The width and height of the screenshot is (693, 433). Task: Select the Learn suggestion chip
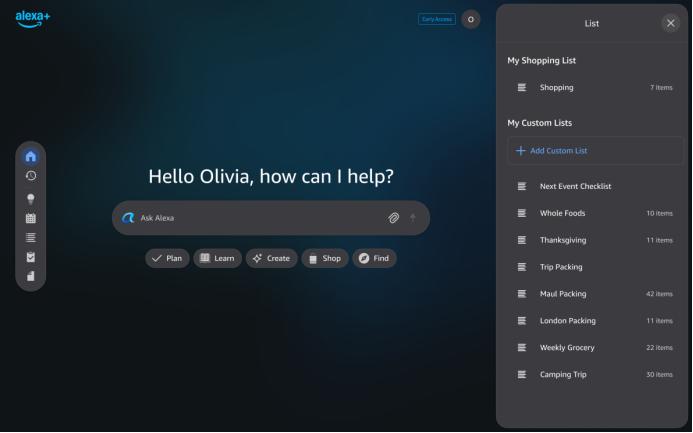(217, 258)
